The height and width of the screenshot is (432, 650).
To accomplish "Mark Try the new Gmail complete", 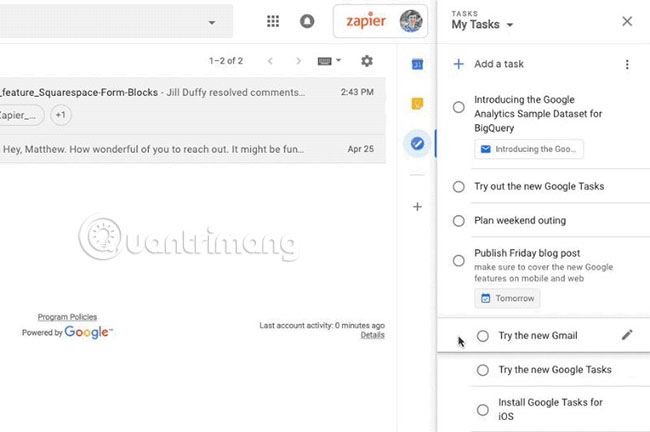I will 483,336.
